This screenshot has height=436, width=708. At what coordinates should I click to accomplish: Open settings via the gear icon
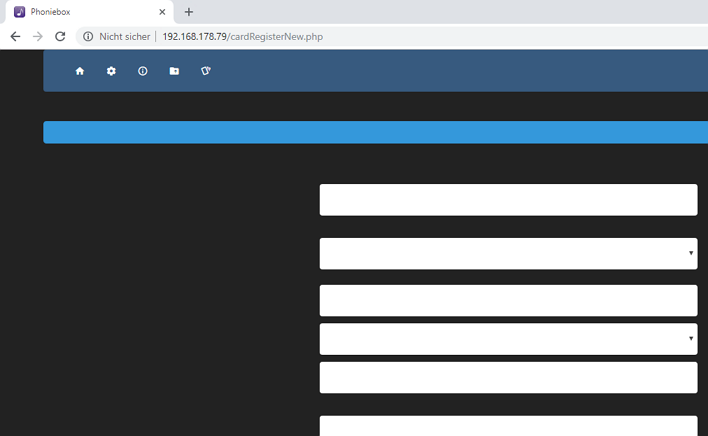click(111, 71)
